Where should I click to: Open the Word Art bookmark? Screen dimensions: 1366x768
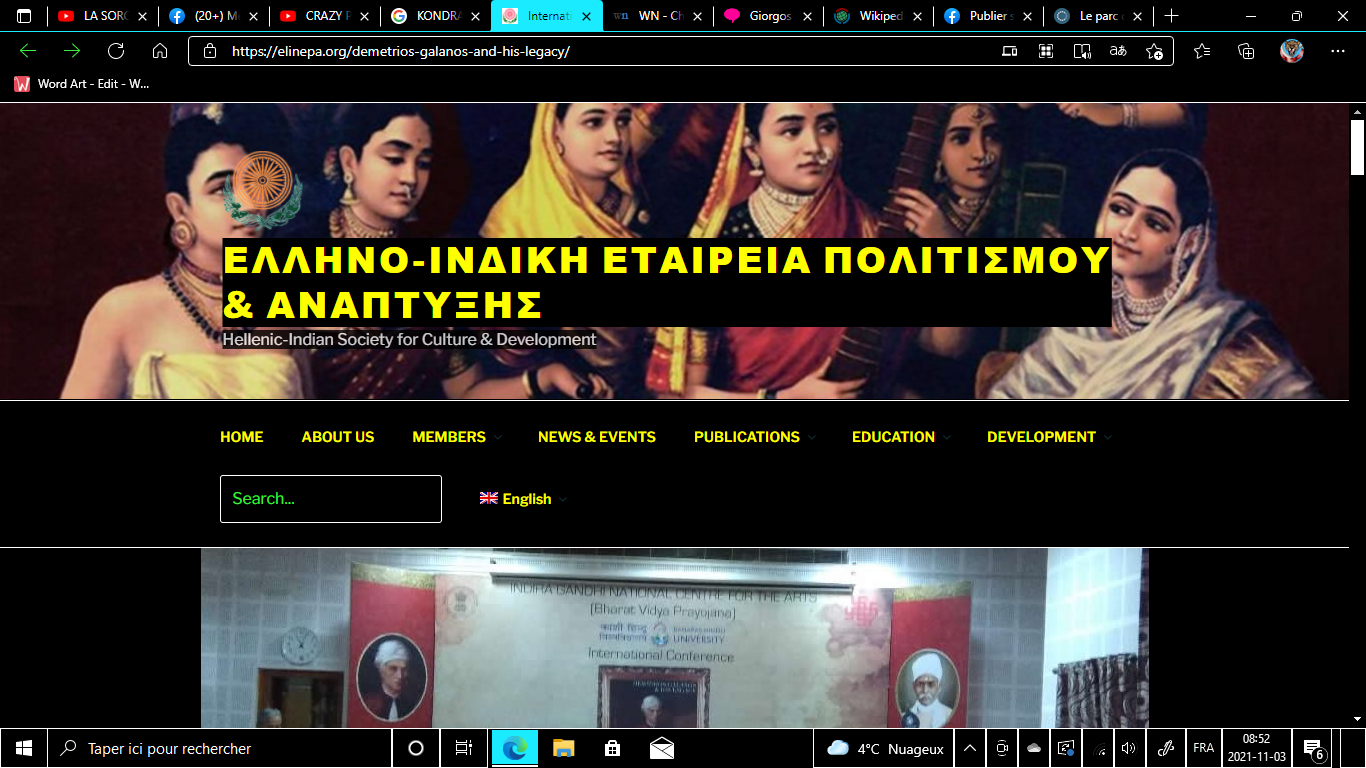pos(82,84)
